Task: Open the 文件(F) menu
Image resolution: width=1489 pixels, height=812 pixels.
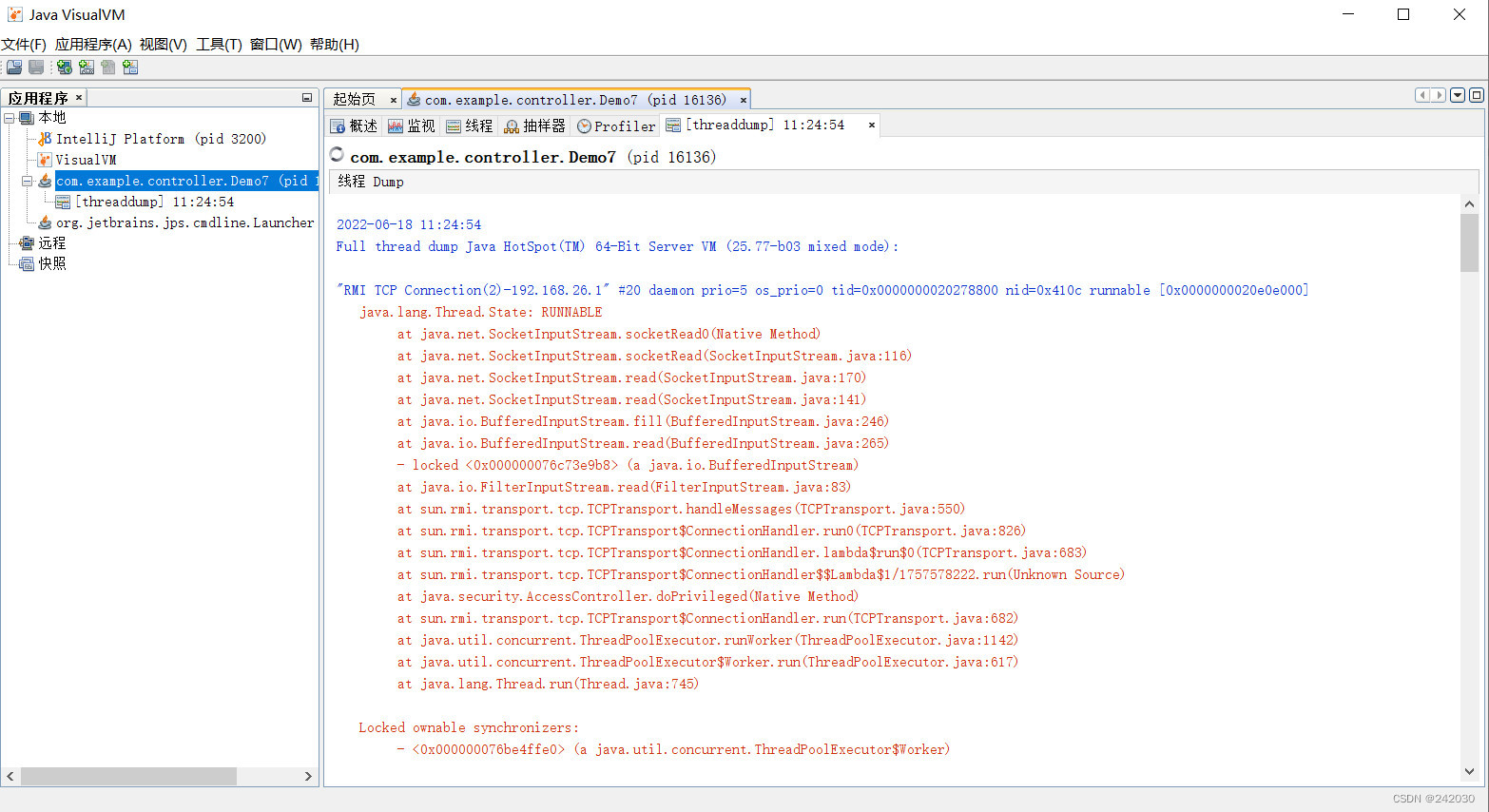Action: (24, 45)
